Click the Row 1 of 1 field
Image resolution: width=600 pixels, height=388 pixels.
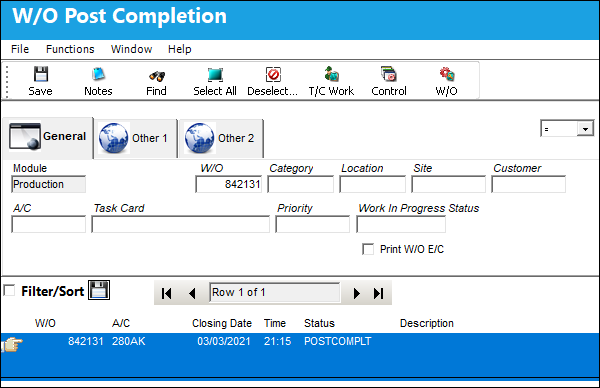tap(274, 293)
